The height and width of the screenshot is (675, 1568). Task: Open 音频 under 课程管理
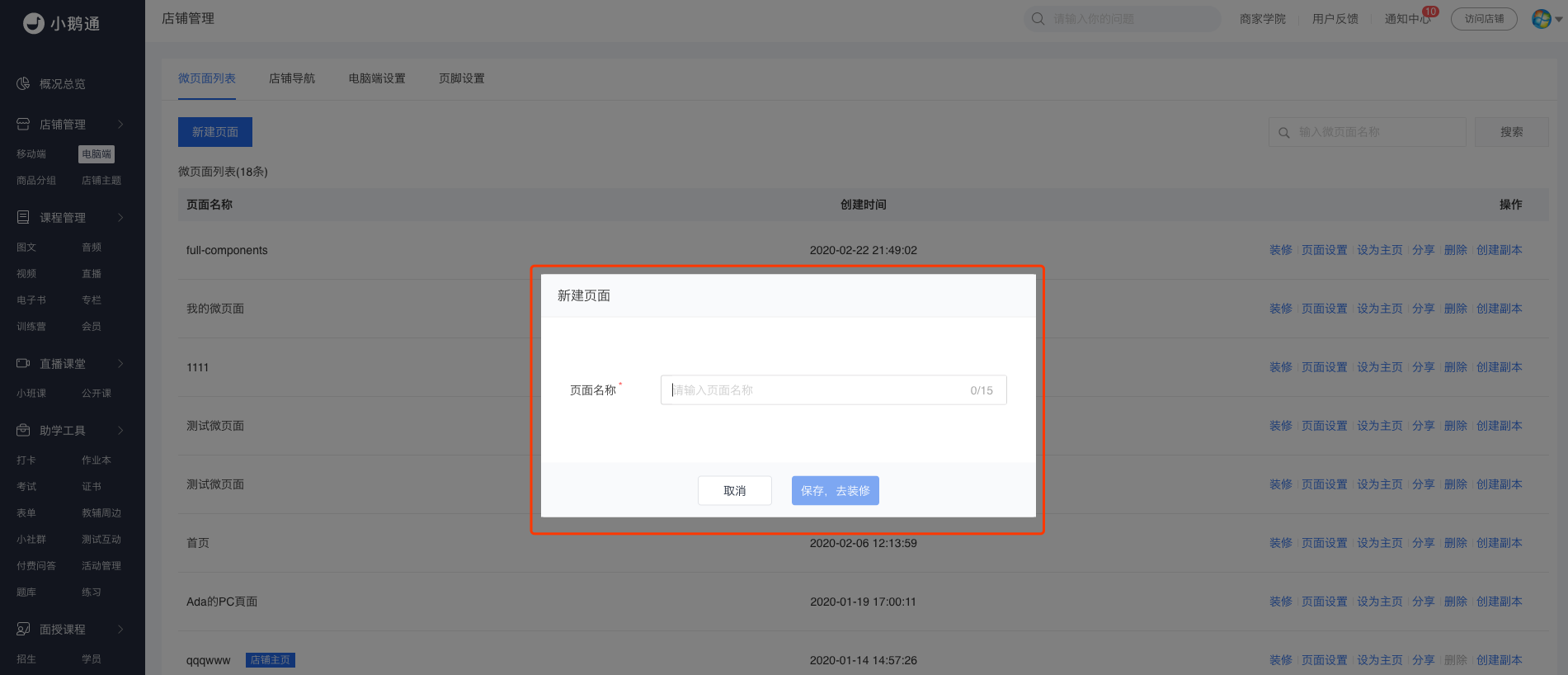pos(92,248)
